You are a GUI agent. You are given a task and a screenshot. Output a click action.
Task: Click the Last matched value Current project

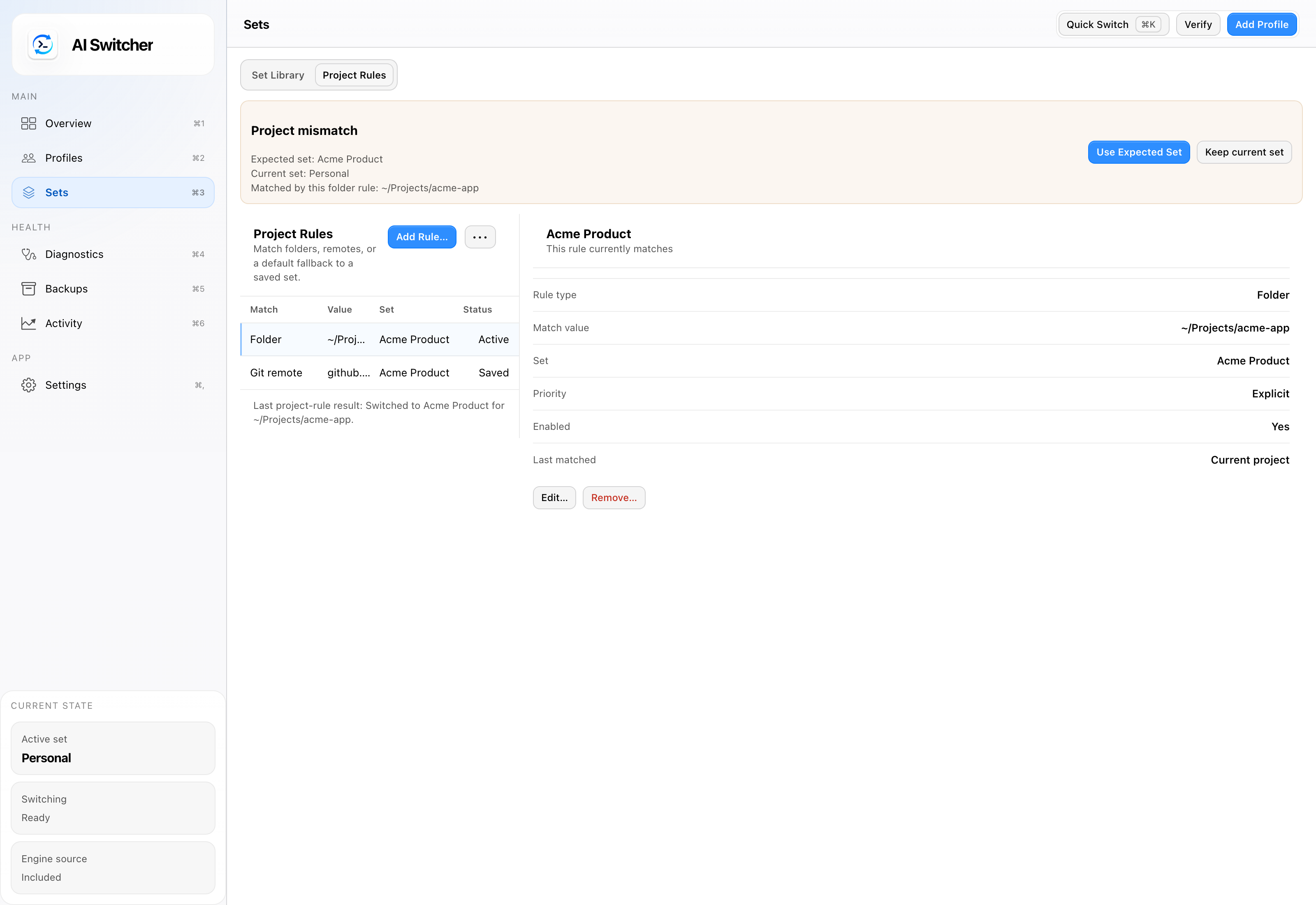coord(1250,460)
